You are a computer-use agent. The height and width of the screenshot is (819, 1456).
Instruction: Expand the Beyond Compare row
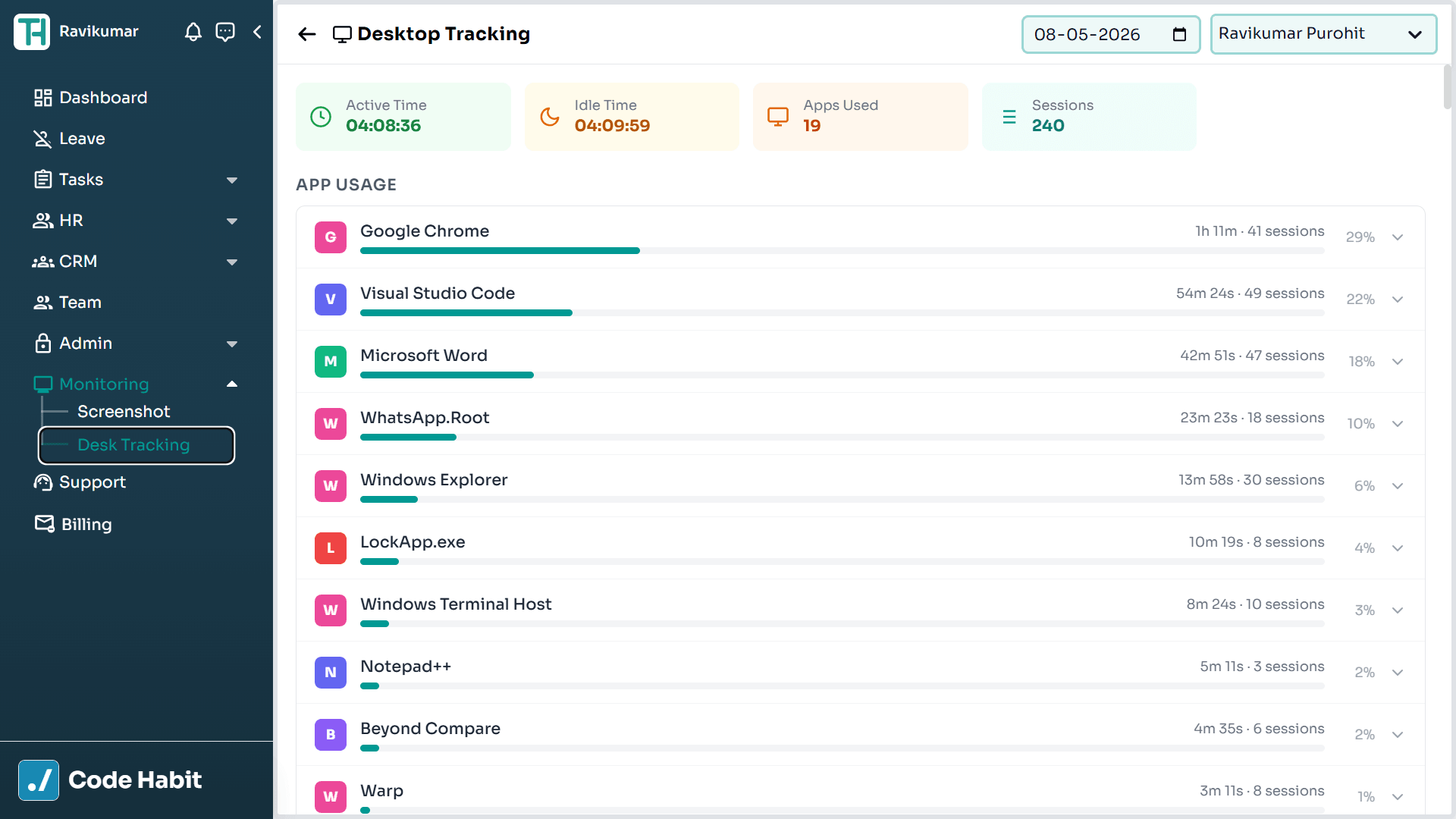click(1398, 735)
